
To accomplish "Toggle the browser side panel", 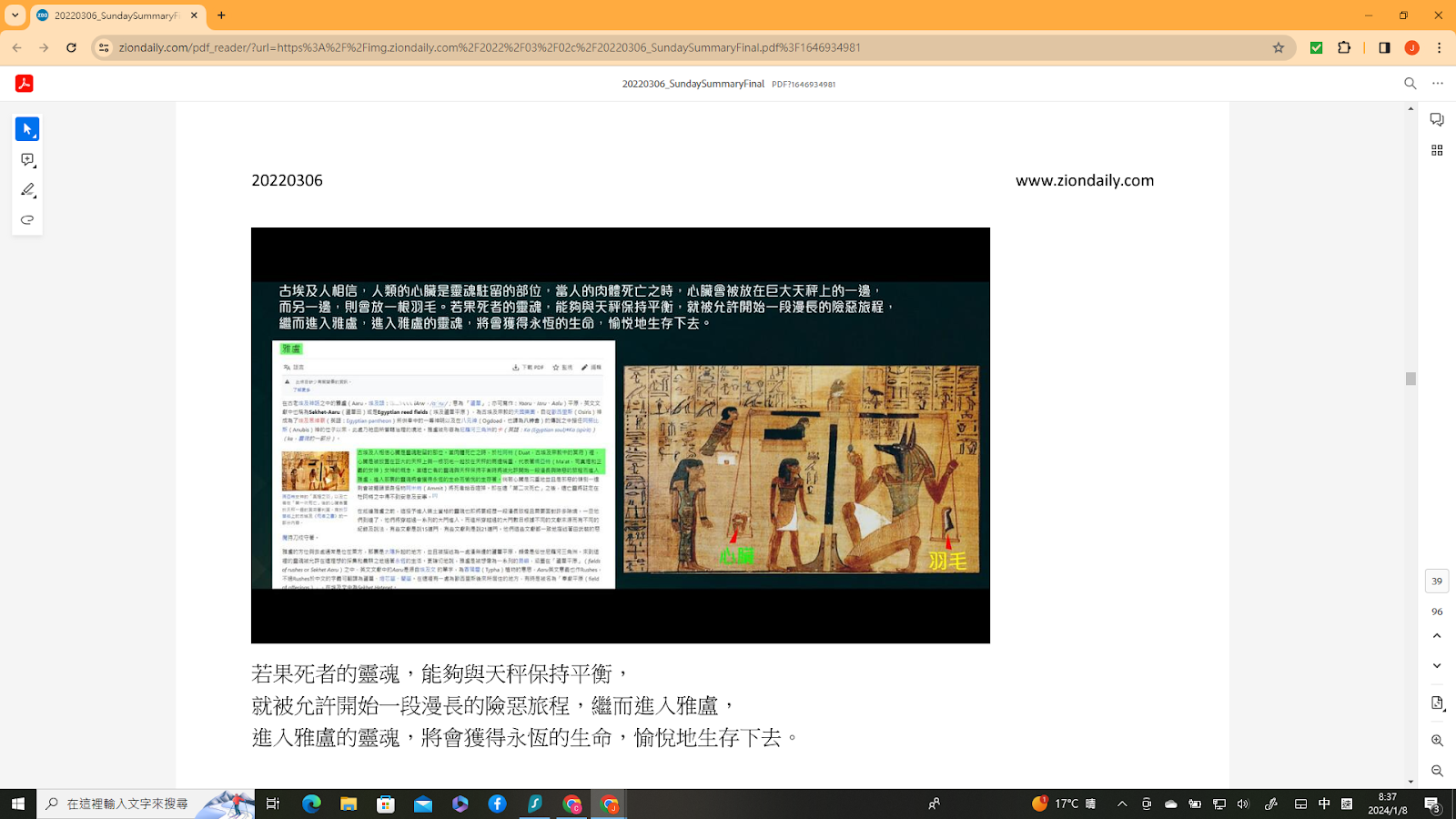I will pos(1384,47).
